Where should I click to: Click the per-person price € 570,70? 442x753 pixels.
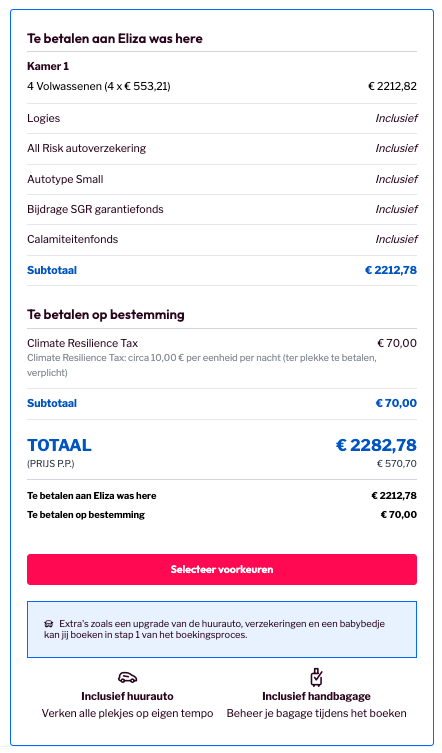pyautogui.click(x=396, y=463)
